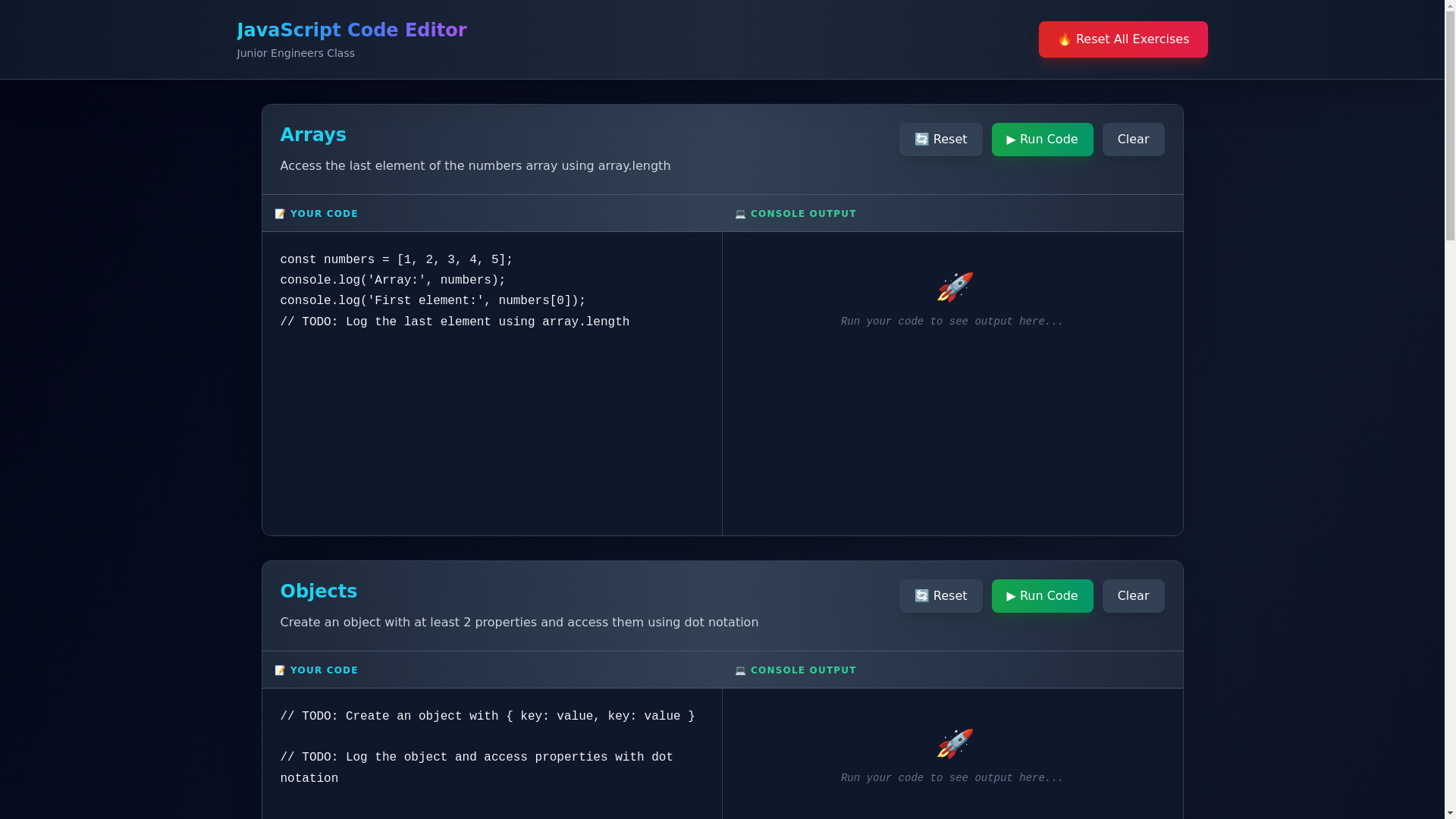Screen dimensions: 1456x819
Task: Click the laptop icon beside Objects CONSOLE OUTPUT
Action: [740, 670]
